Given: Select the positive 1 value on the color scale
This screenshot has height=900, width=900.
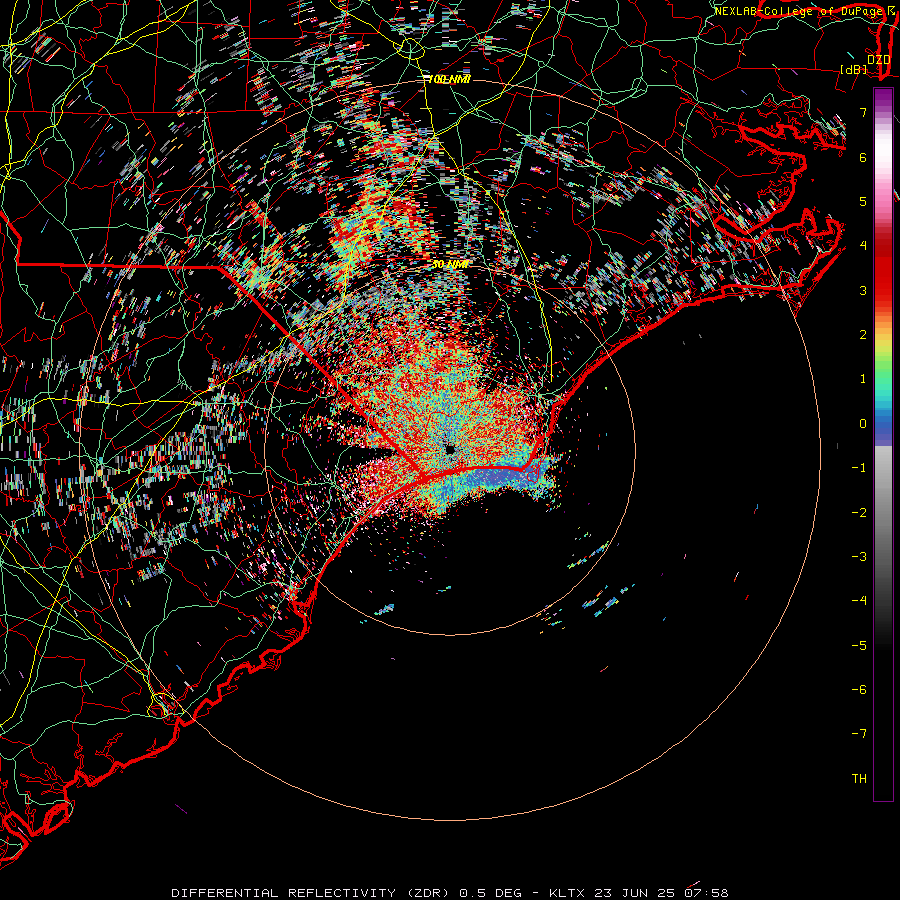Looking at the screenshot, I should point(863,378).
